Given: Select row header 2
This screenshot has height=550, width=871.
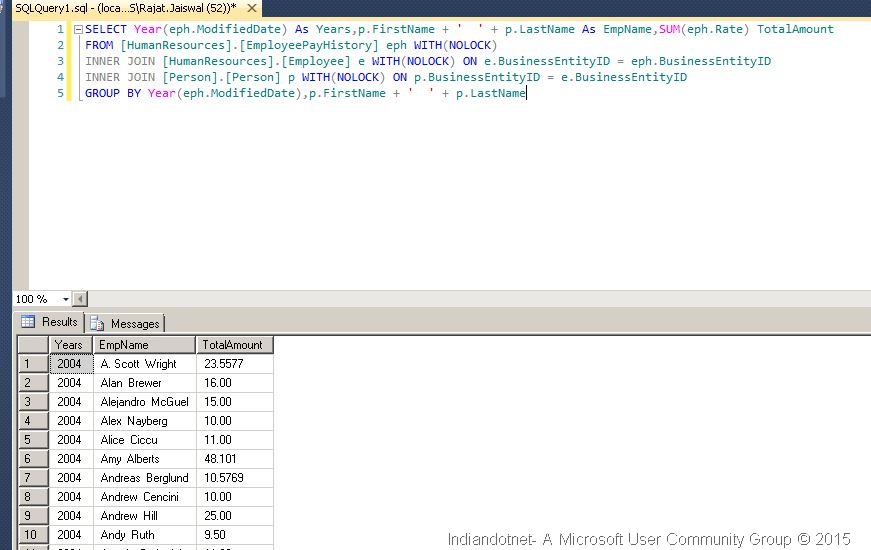Looking at the screenshot, I should (33, 383).
